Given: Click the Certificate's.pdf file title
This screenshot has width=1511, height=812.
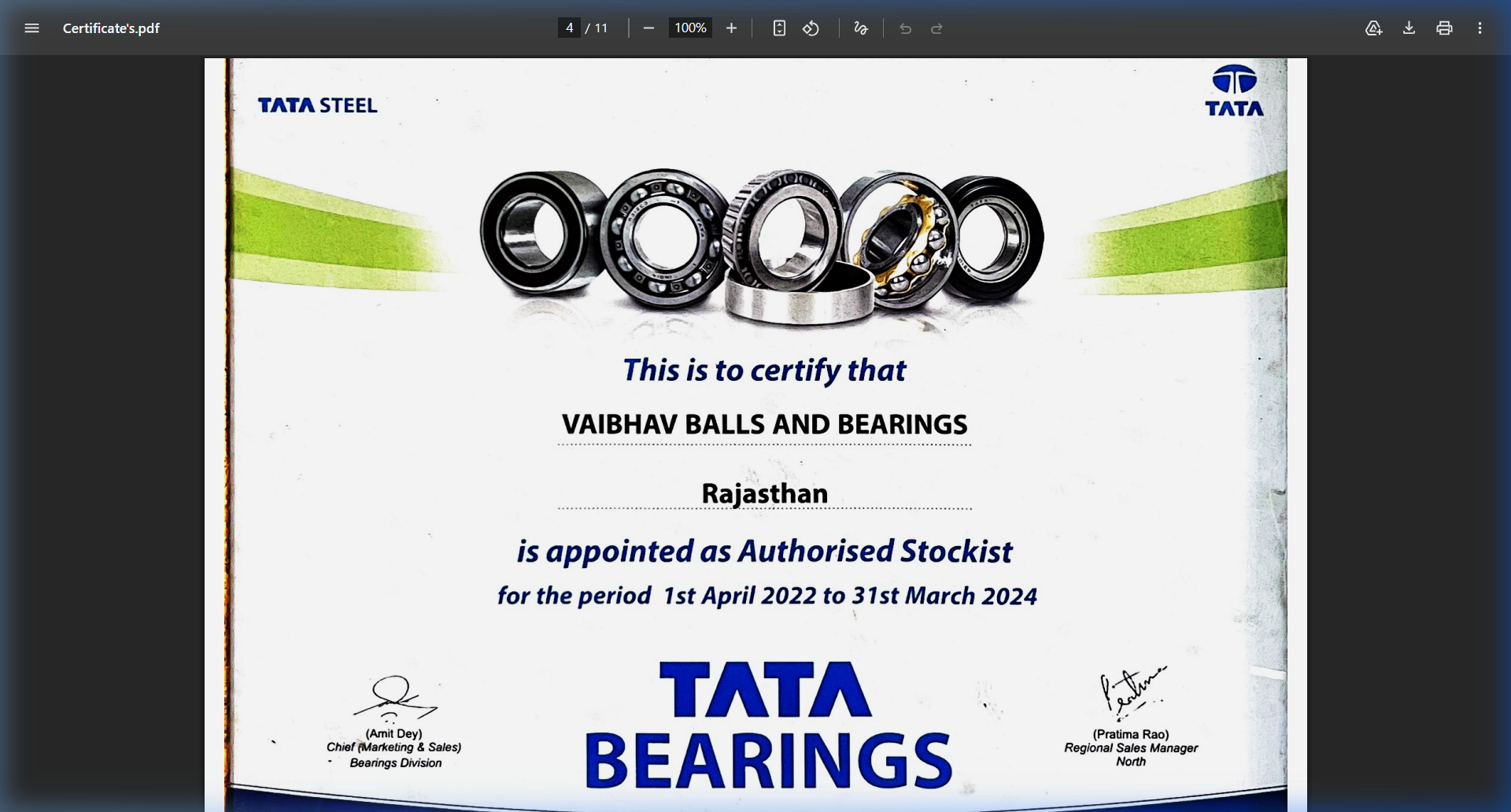Looking at the screenshot, I should coord(111,28).
